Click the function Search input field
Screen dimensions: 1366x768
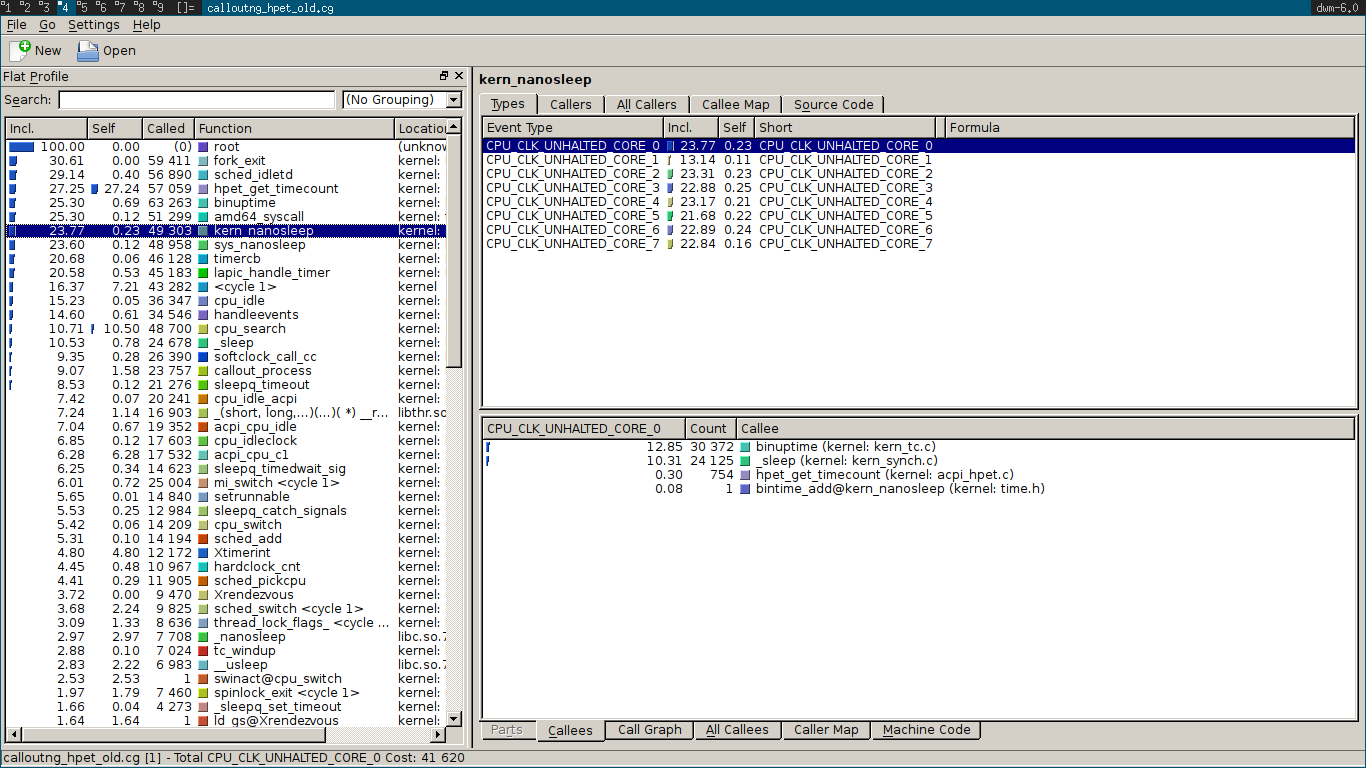[x=196, y=100]
